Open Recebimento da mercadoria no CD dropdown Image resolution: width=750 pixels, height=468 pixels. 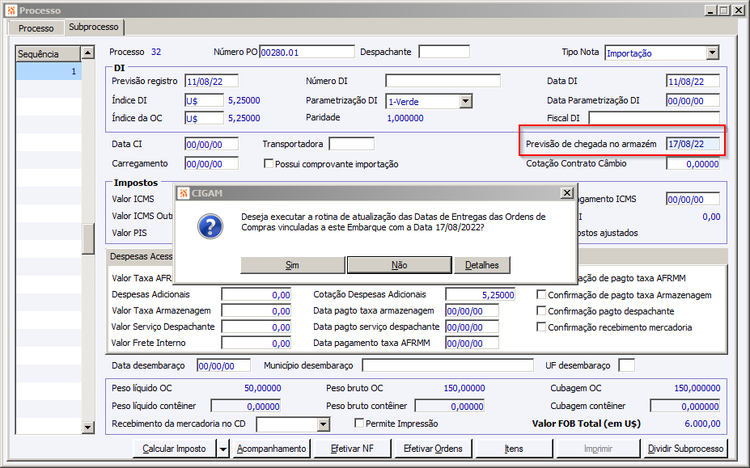point(323,424)
